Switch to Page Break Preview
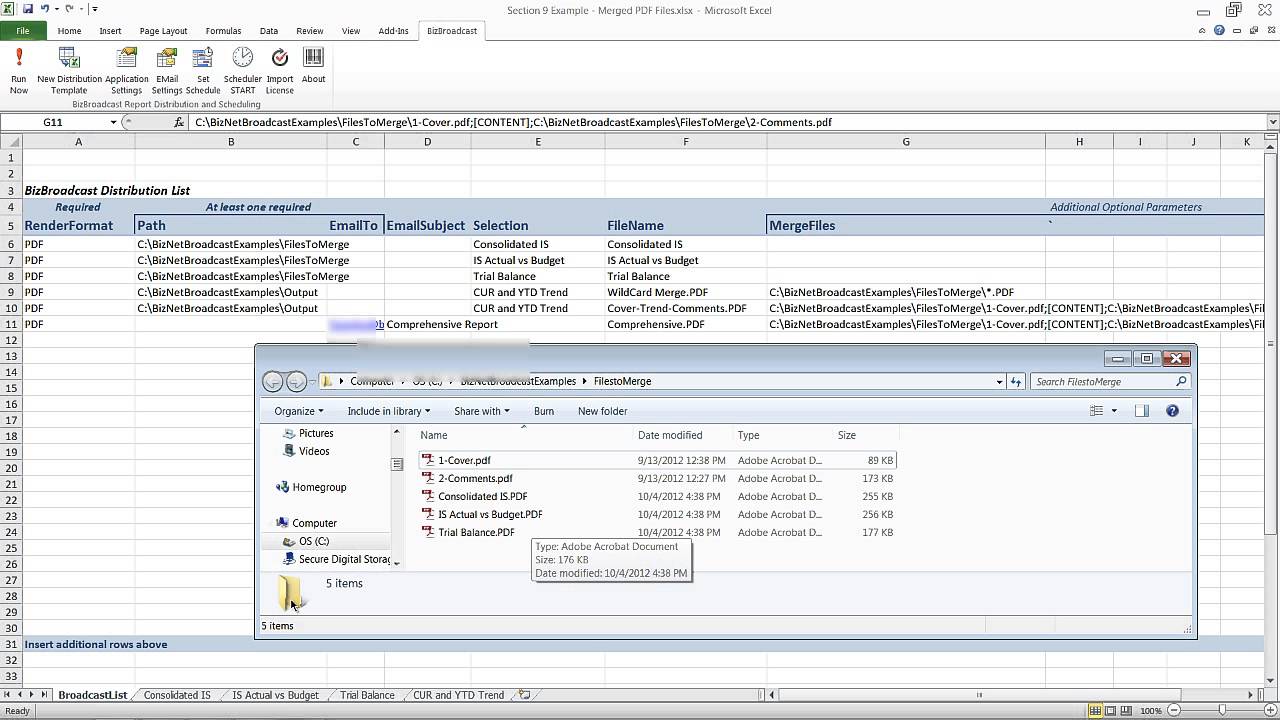Image resolution: width=1280 pixels, height=720 pixels. 1126,711
